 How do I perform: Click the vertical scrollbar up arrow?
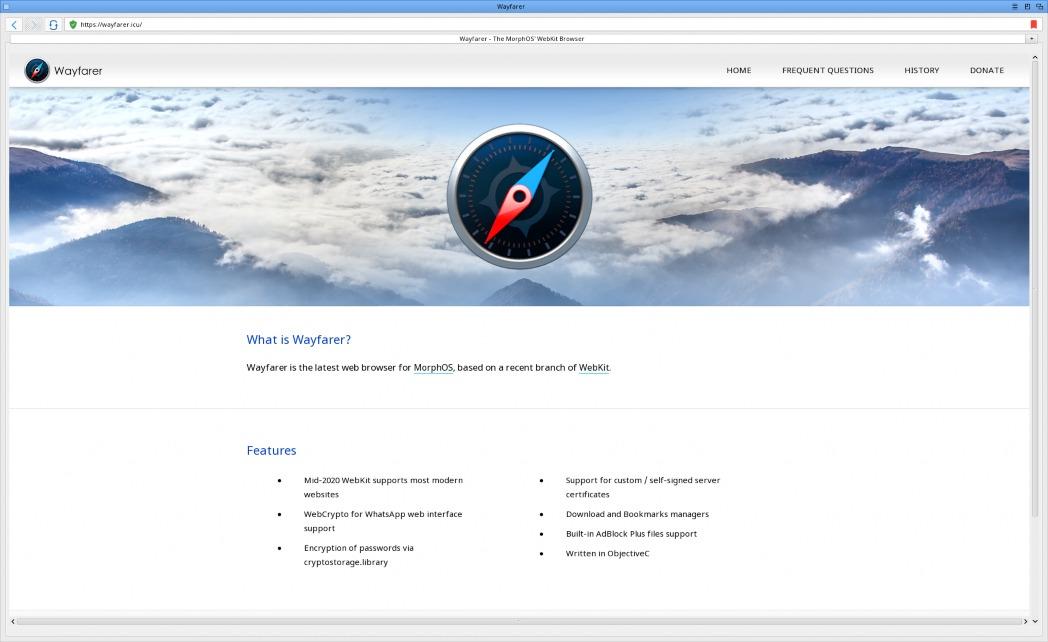click(1035, 58)
